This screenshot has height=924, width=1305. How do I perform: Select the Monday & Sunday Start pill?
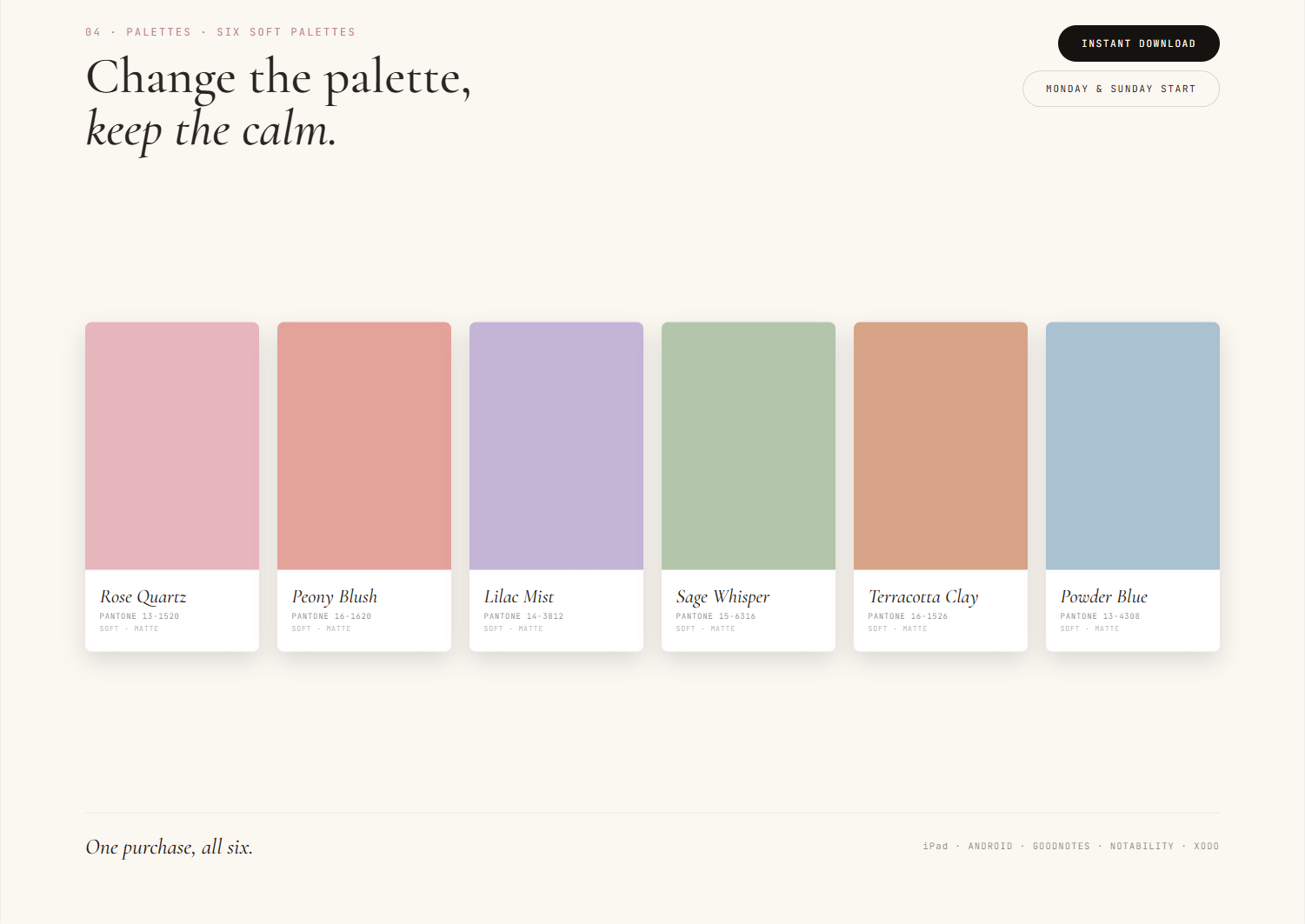(x=1121, y=89)
